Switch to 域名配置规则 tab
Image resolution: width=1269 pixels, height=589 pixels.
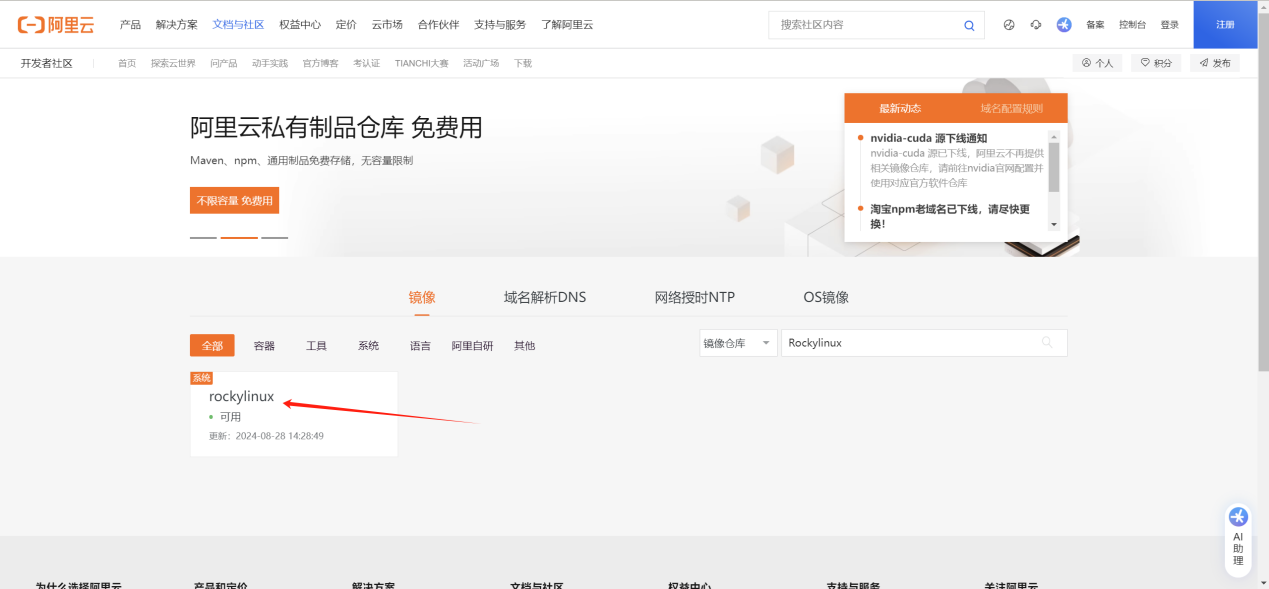(1012, 108)
